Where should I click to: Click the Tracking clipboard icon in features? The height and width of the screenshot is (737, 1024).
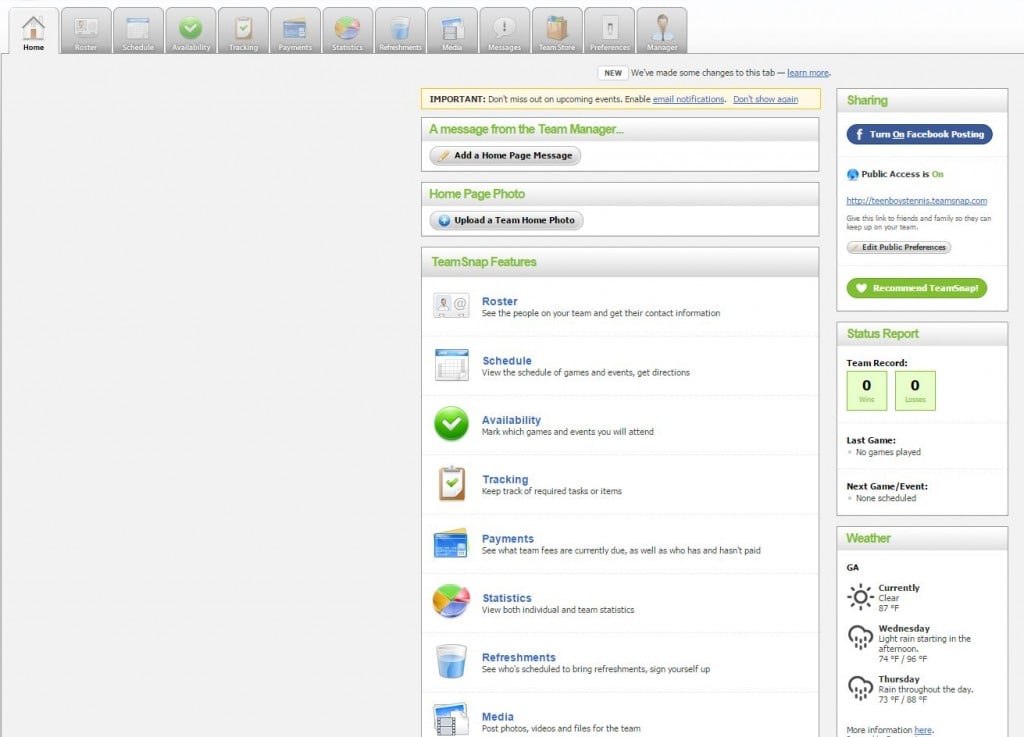[x=452, y=484]
